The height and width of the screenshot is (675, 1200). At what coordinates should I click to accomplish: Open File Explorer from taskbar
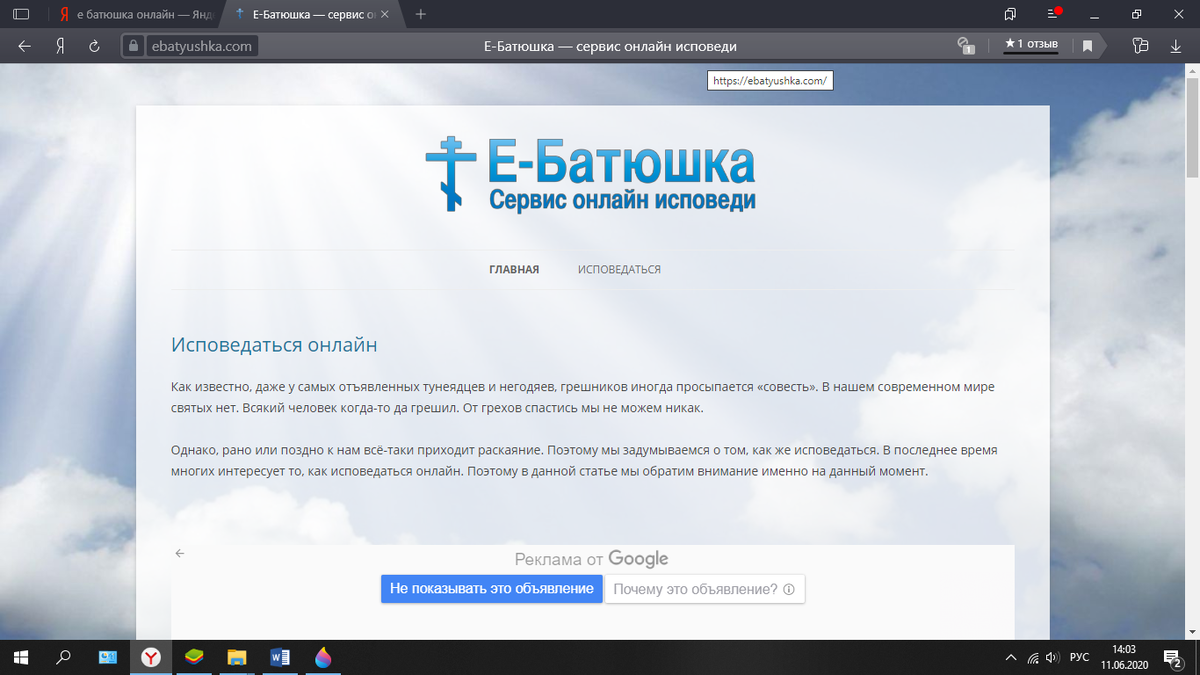tap(237, 657)
